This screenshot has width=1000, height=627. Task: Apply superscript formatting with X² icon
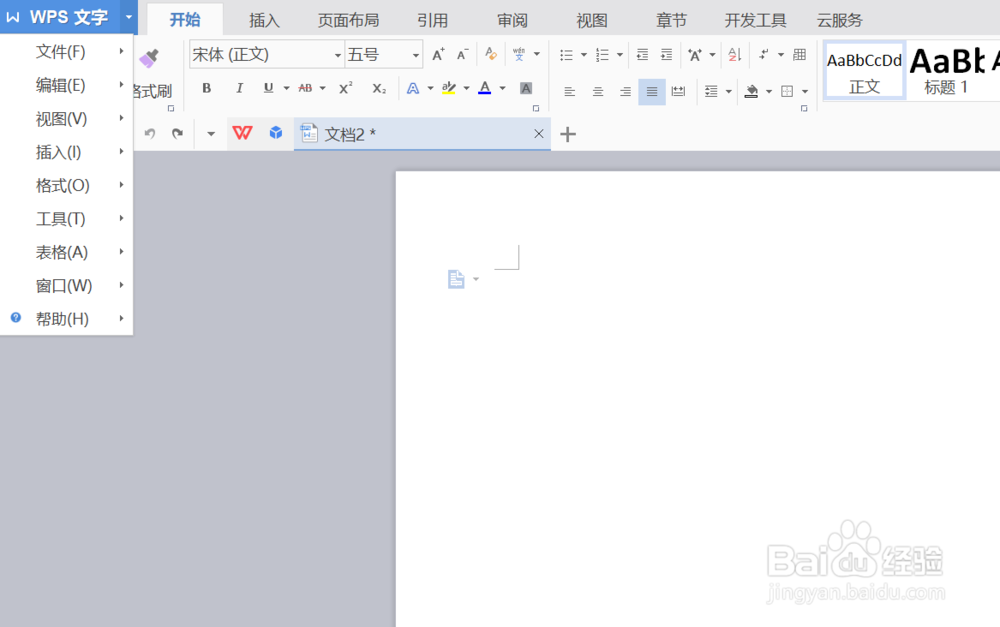[345, 88]
